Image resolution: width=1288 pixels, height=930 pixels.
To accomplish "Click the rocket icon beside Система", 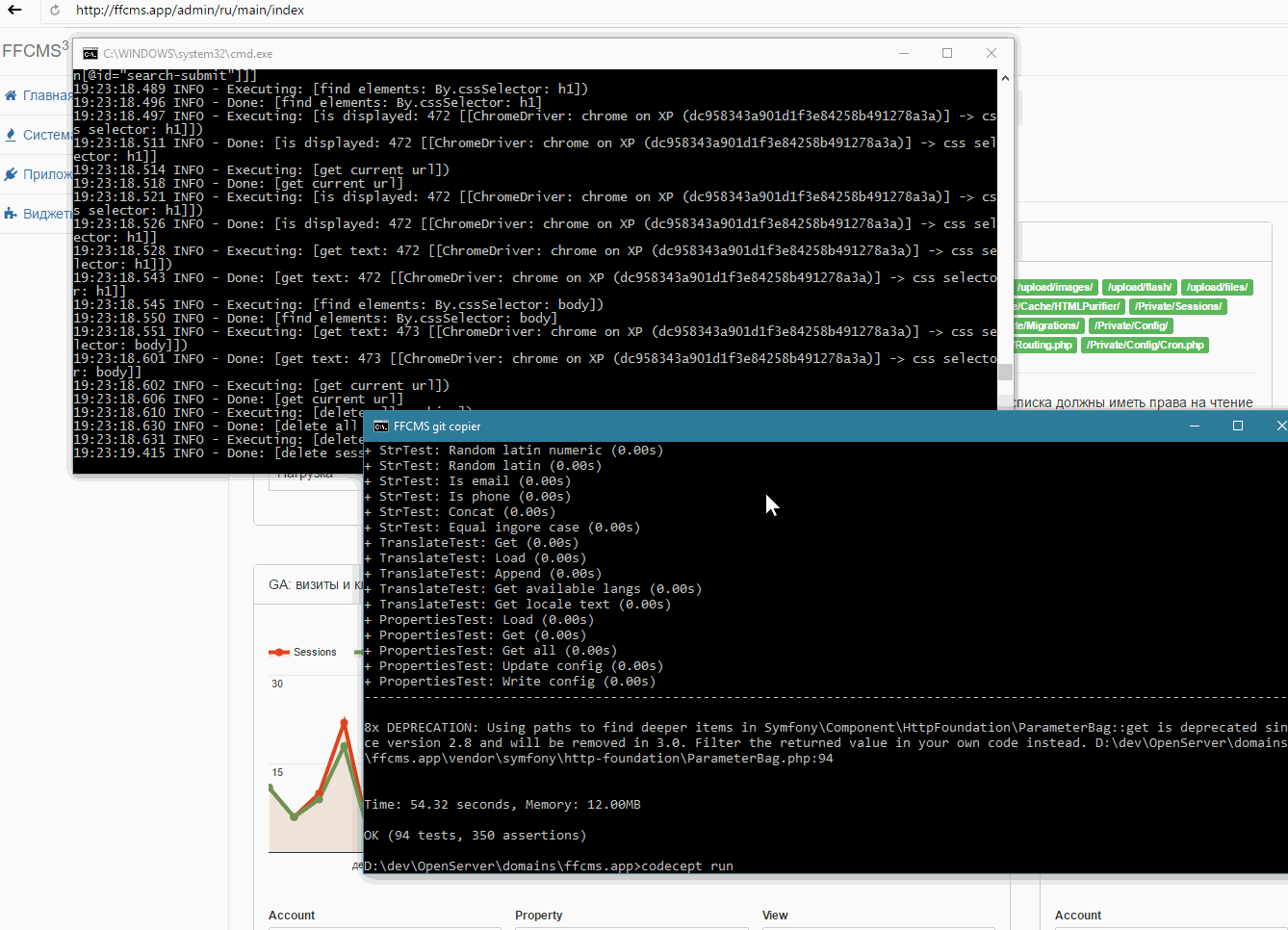I will click(x=11, y=135).
